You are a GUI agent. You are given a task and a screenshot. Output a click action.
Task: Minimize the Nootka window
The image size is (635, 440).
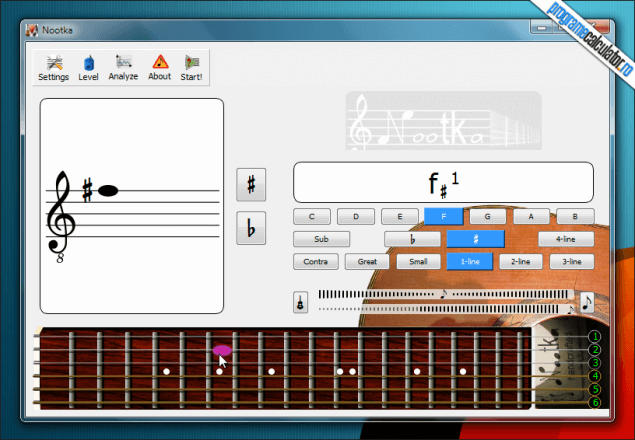click(541, 27)
